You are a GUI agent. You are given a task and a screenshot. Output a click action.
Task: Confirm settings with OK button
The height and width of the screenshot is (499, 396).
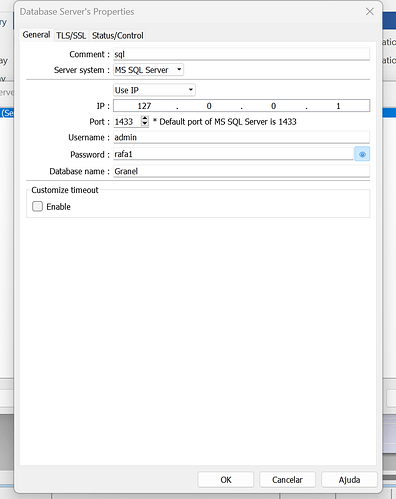(x=226, y=480)
